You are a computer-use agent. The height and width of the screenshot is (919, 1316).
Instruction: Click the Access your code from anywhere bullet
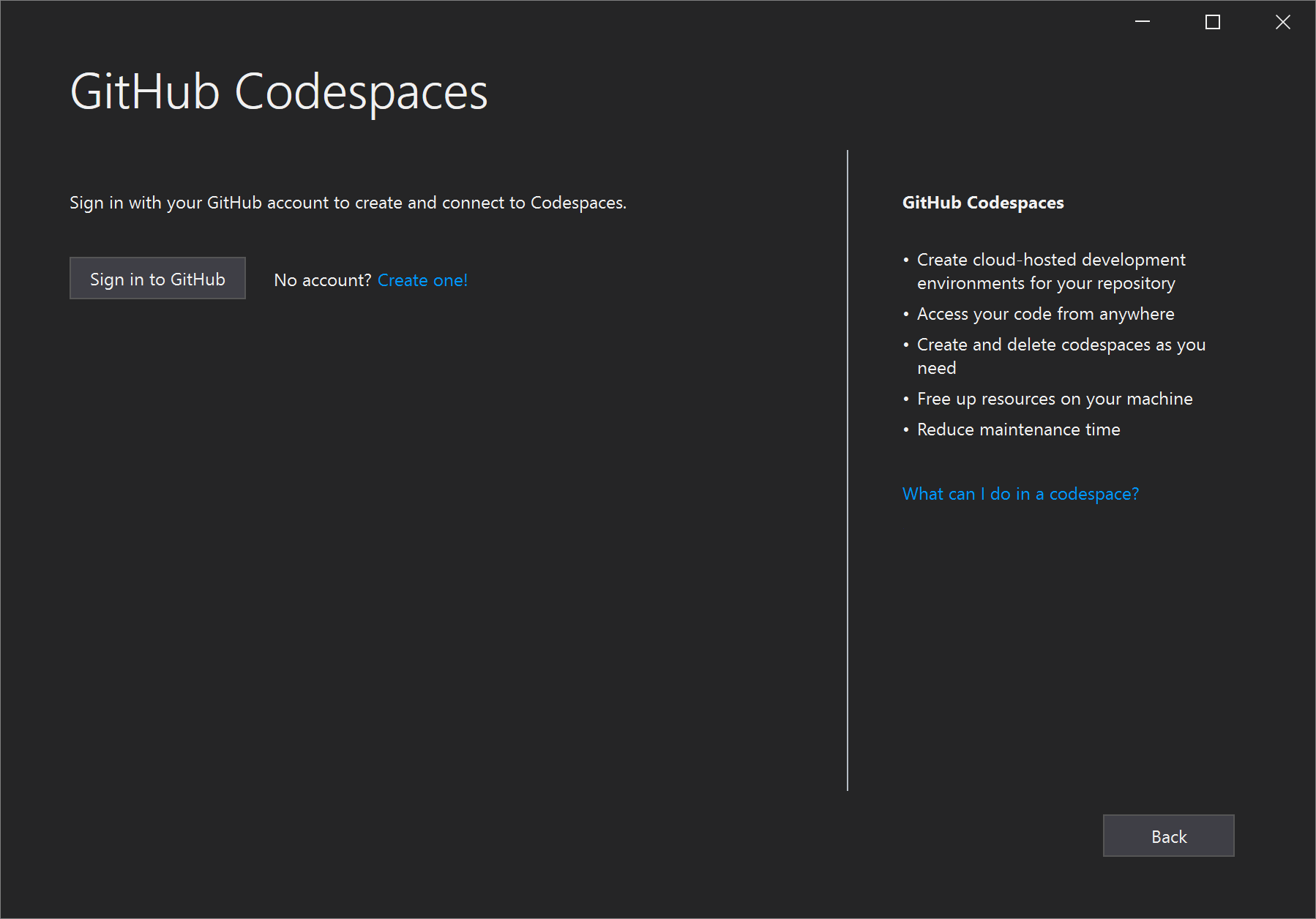pos(1044,313)
